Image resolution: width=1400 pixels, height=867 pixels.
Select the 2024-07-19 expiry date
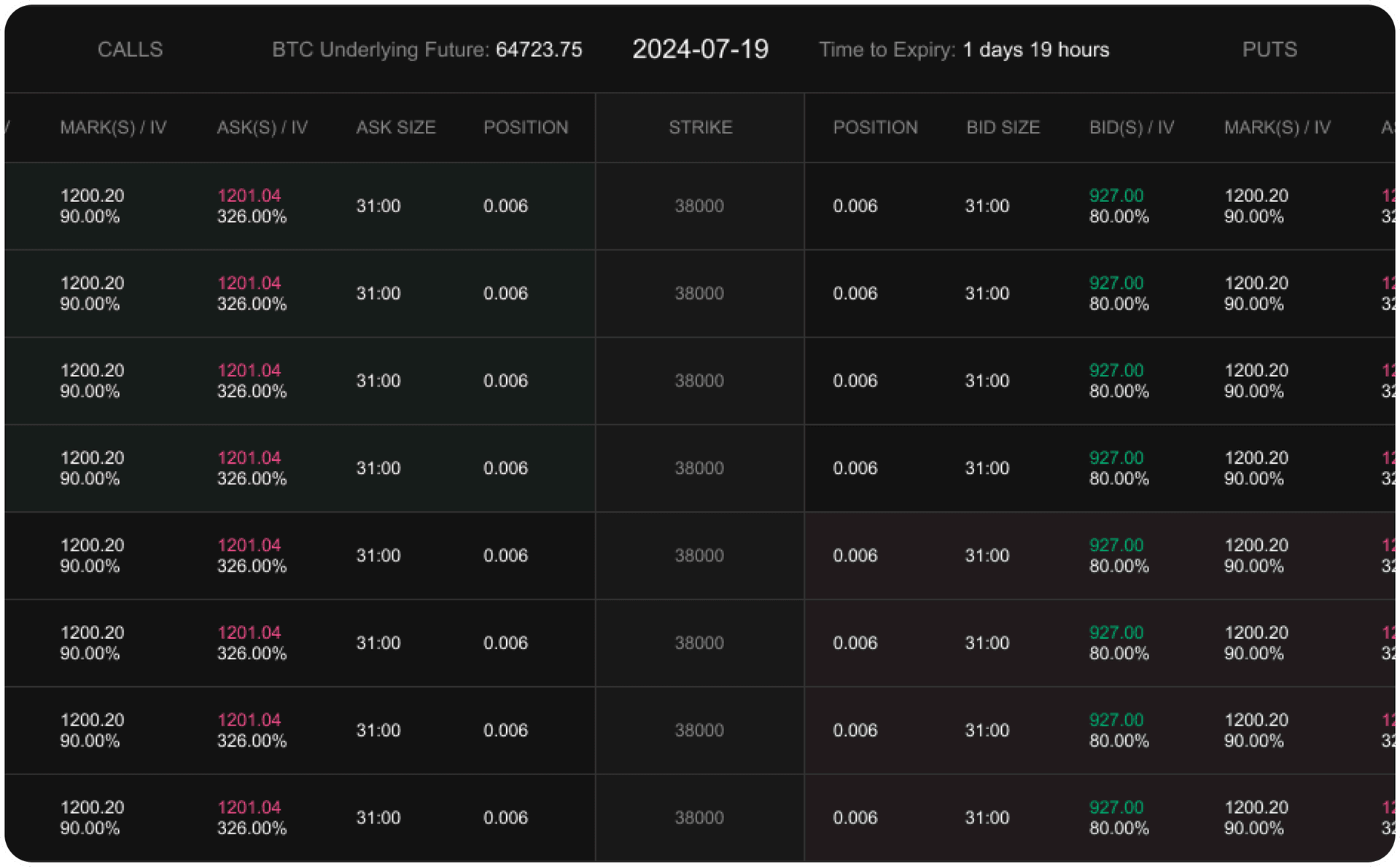pos(700,49)
